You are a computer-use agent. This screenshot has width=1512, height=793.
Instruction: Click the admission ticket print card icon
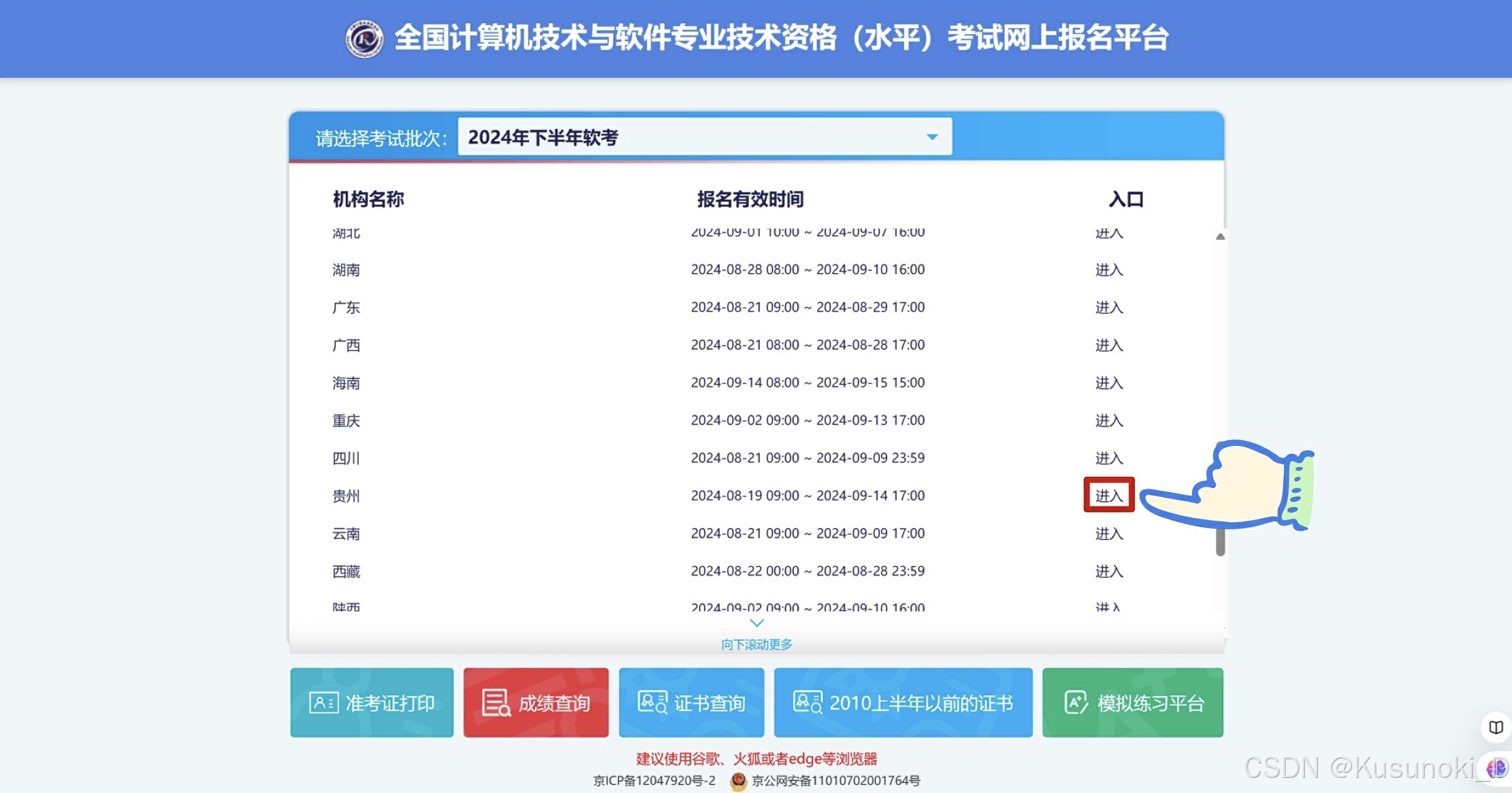[323, 702]
